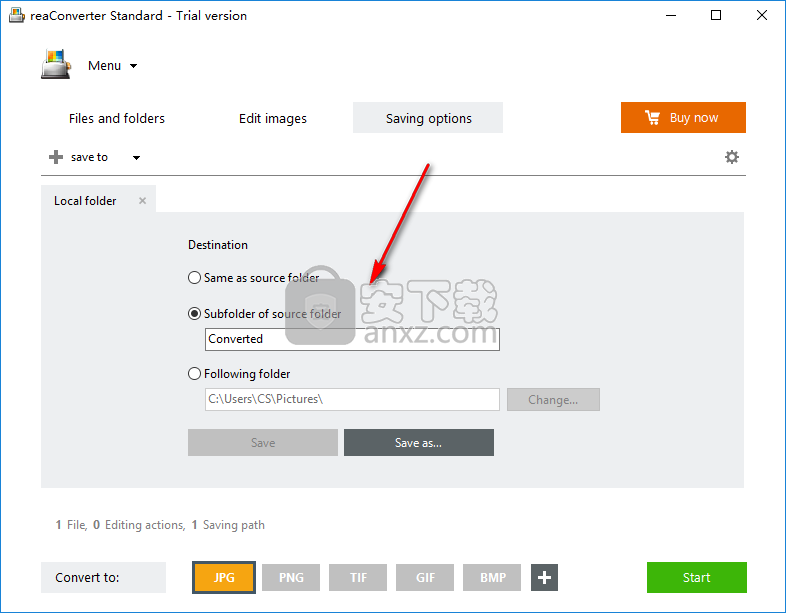Click the C:\Users\CS\Pictures\ path field
The height and width of the screenshot is (613, 786).
tap(352, 399)
